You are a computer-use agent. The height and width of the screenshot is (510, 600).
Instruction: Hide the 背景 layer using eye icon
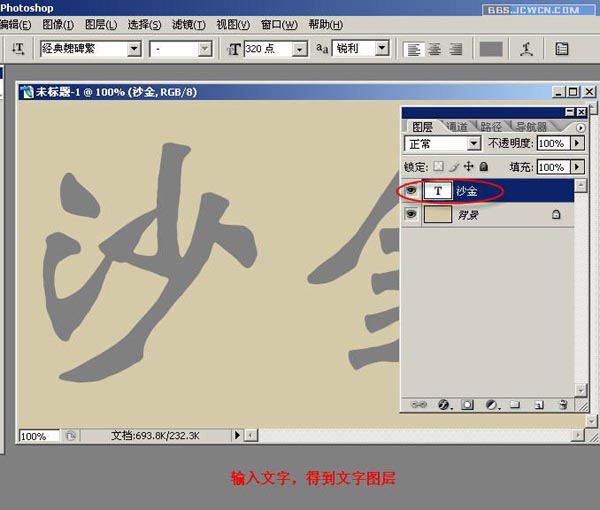410,214
